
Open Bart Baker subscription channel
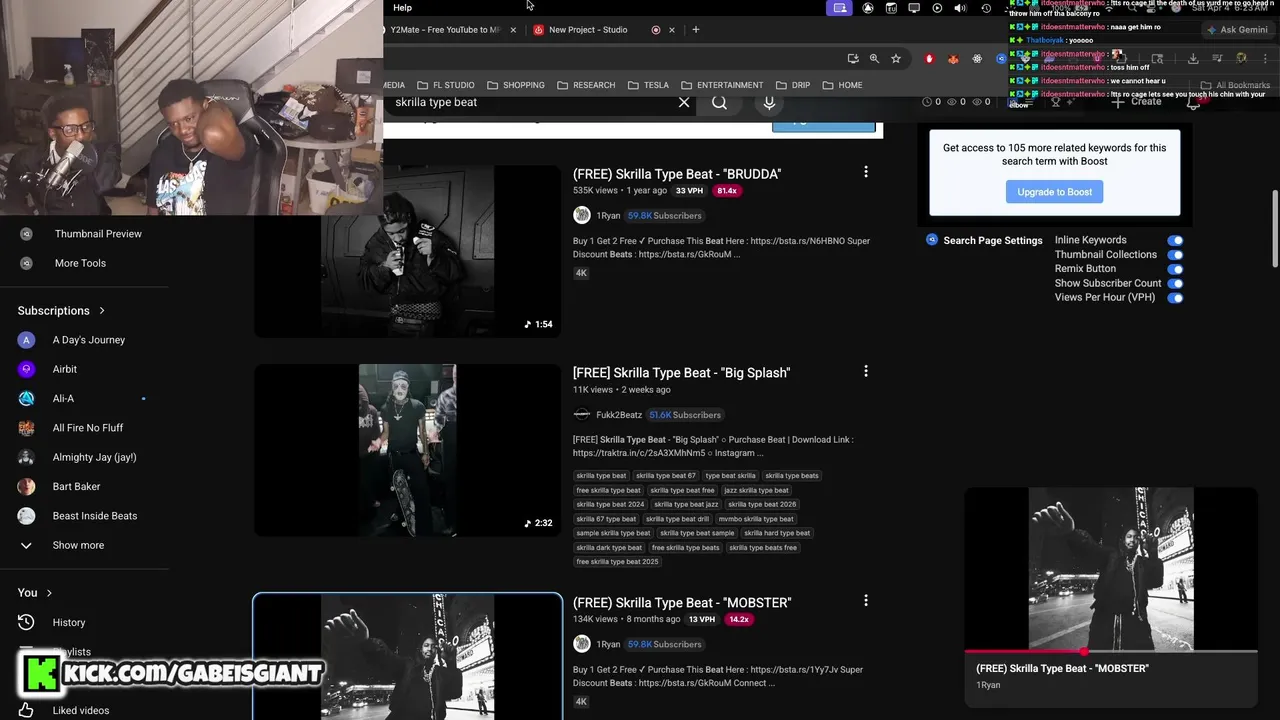[76, 486]
